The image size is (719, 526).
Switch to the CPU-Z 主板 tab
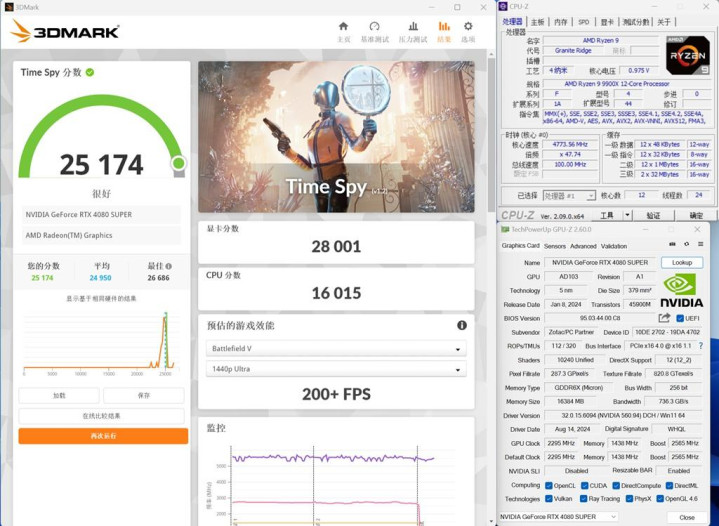click(537, 22)
